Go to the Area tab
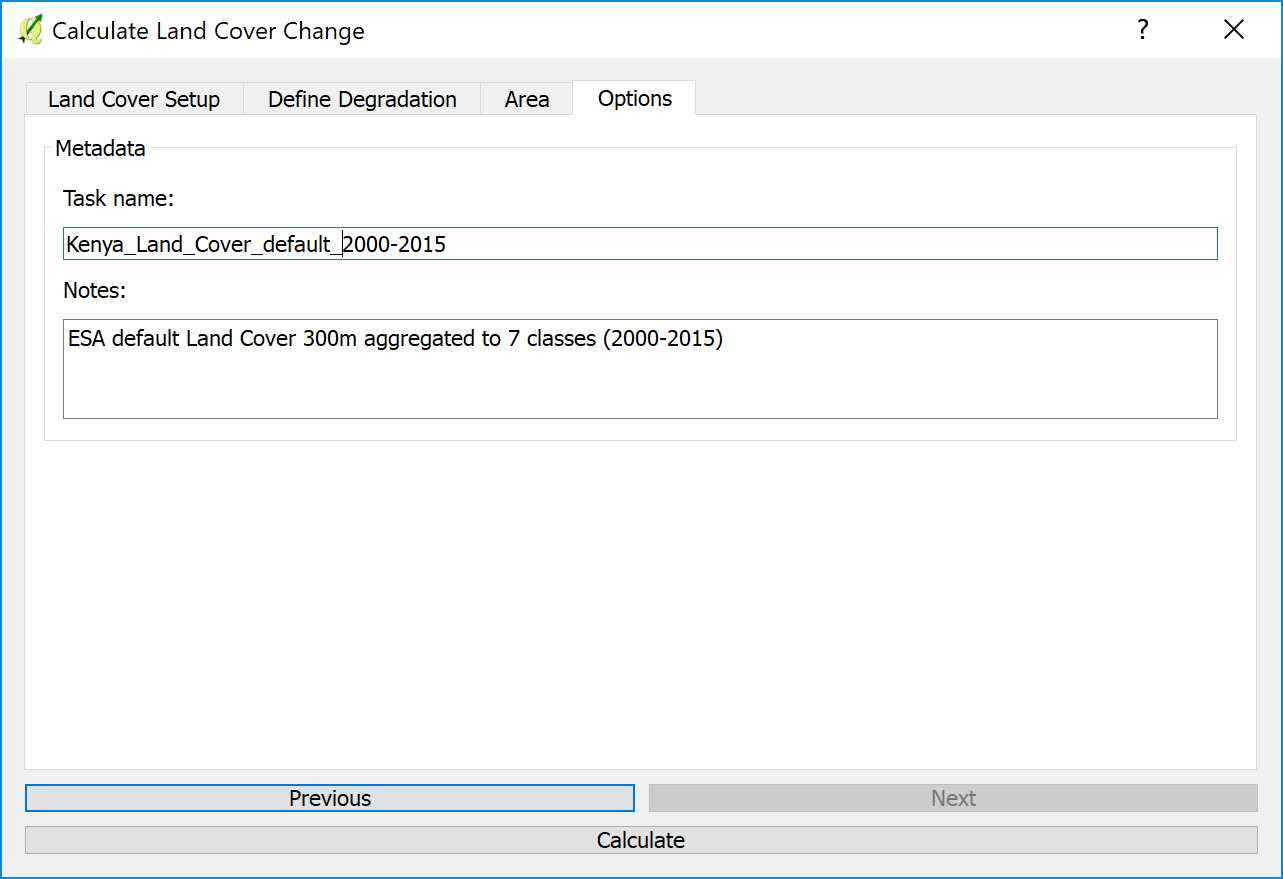The width and height of the screenshot is (1283, 879). 527,99
